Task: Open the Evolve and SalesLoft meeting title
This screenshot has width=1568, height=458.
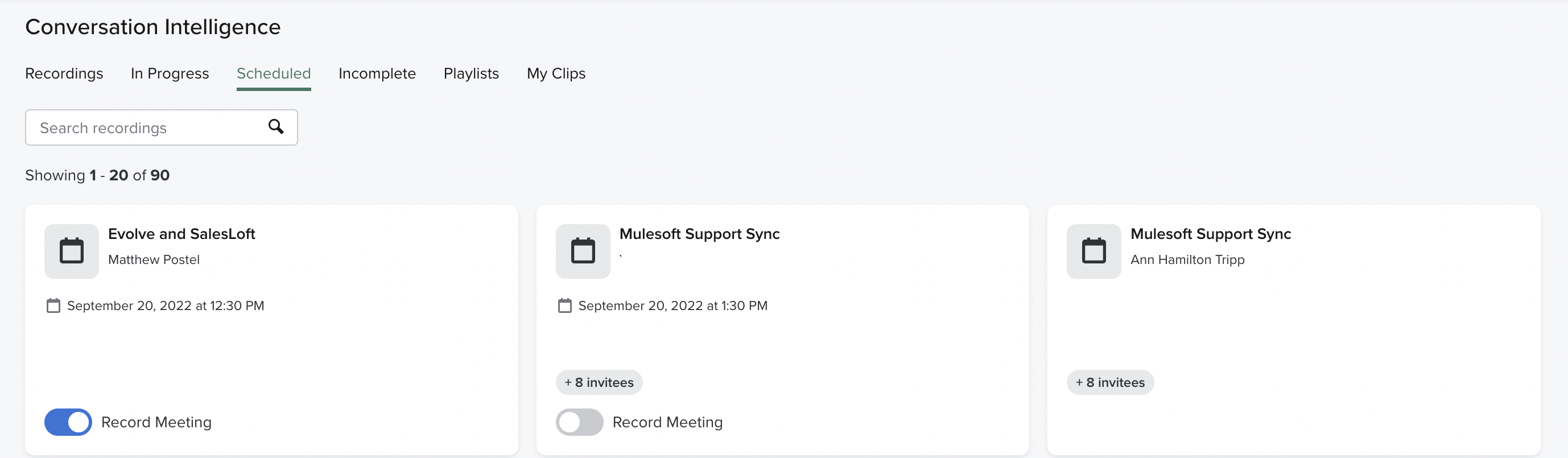Action: pos(181,233)
